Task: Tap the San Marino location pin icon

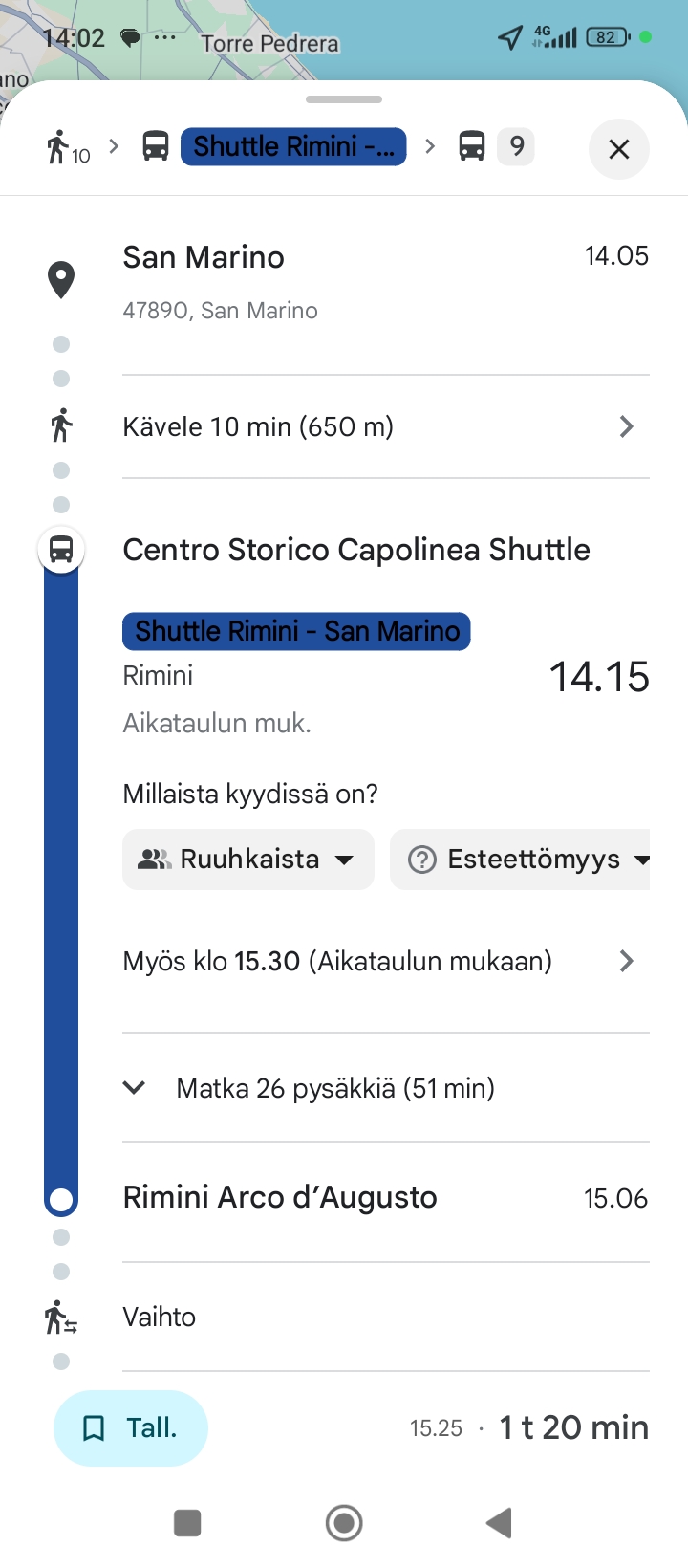Action: (61, 280)
